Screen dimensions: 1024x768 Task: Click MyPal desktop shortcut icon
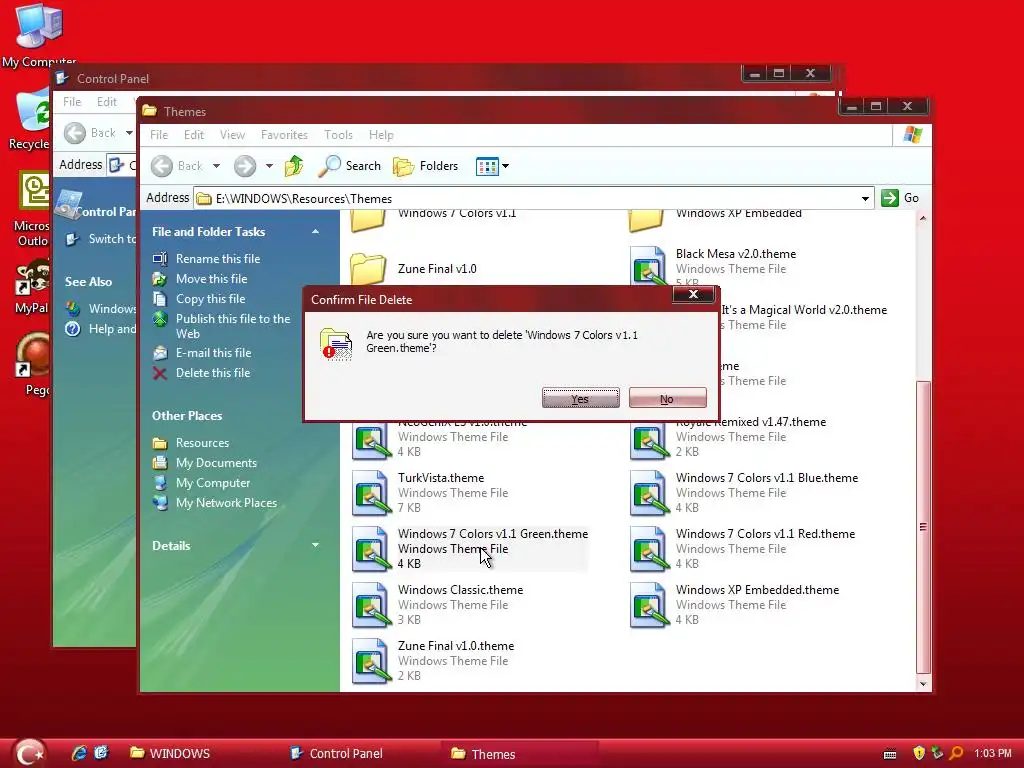[33, 278]
